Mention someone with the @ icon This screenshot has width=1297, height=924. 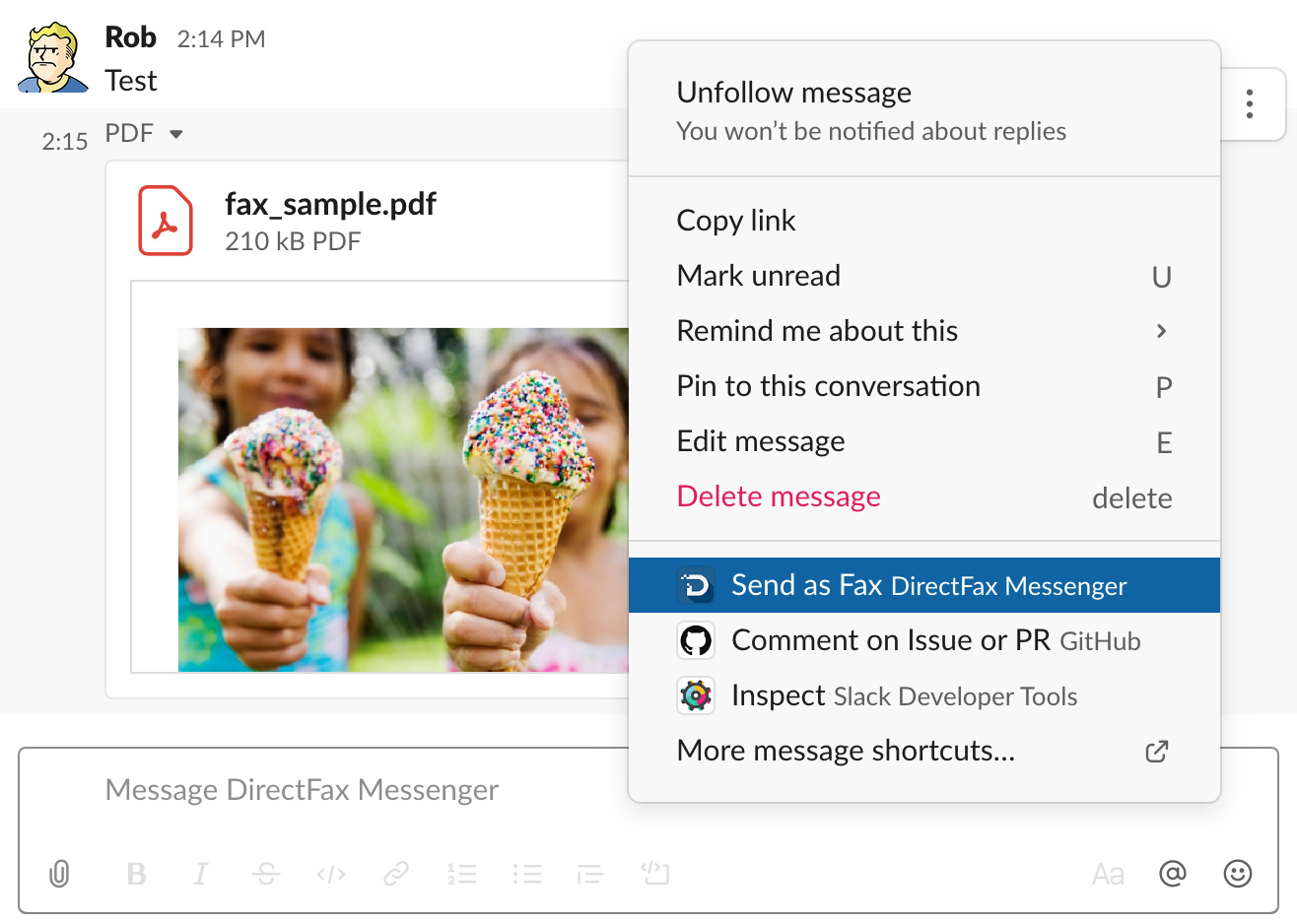tap(1173, 873)
